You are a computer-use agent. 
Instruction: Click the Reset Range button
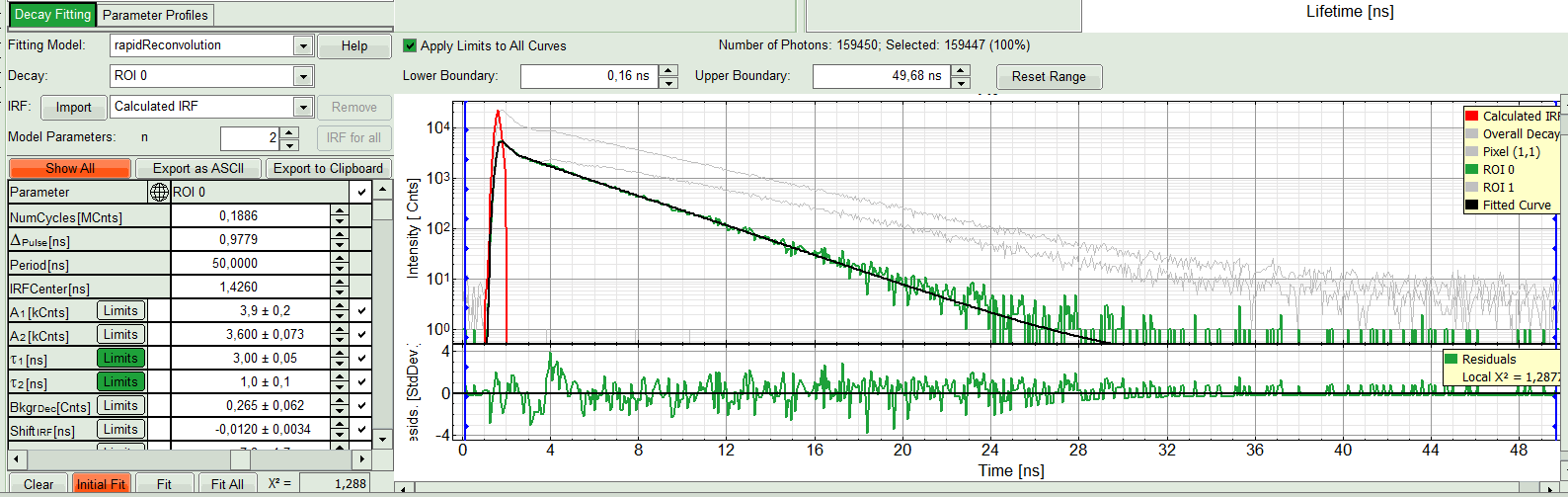(1048, 77)
